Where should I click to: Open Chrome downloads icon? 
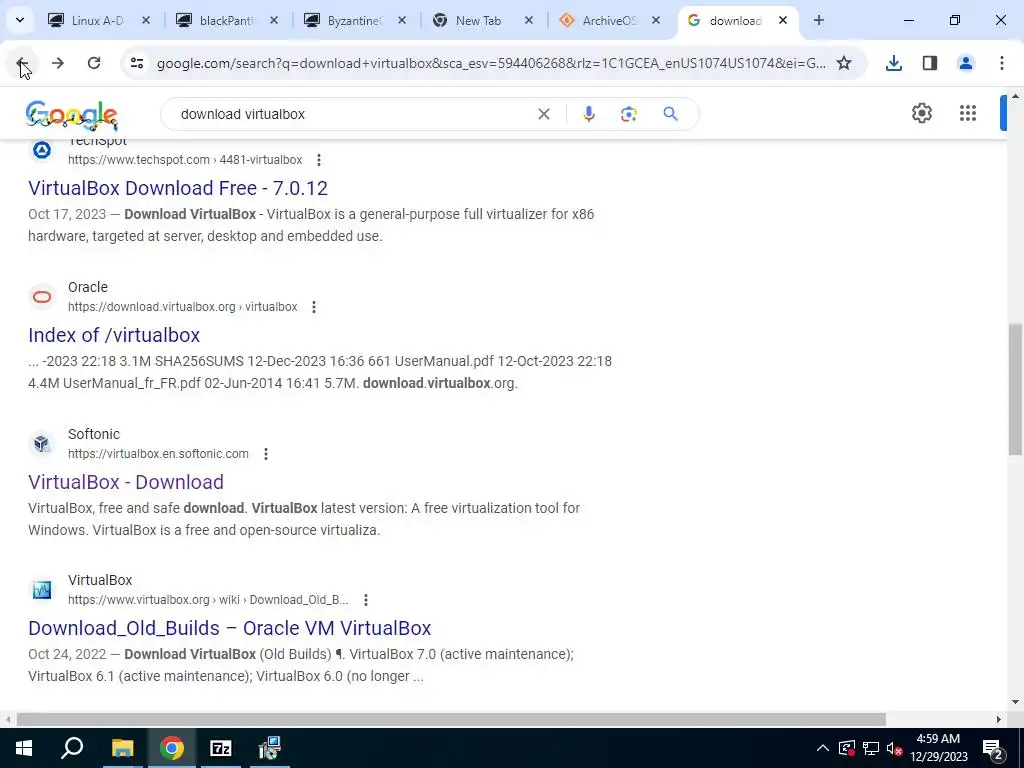(x=894, y=63)
